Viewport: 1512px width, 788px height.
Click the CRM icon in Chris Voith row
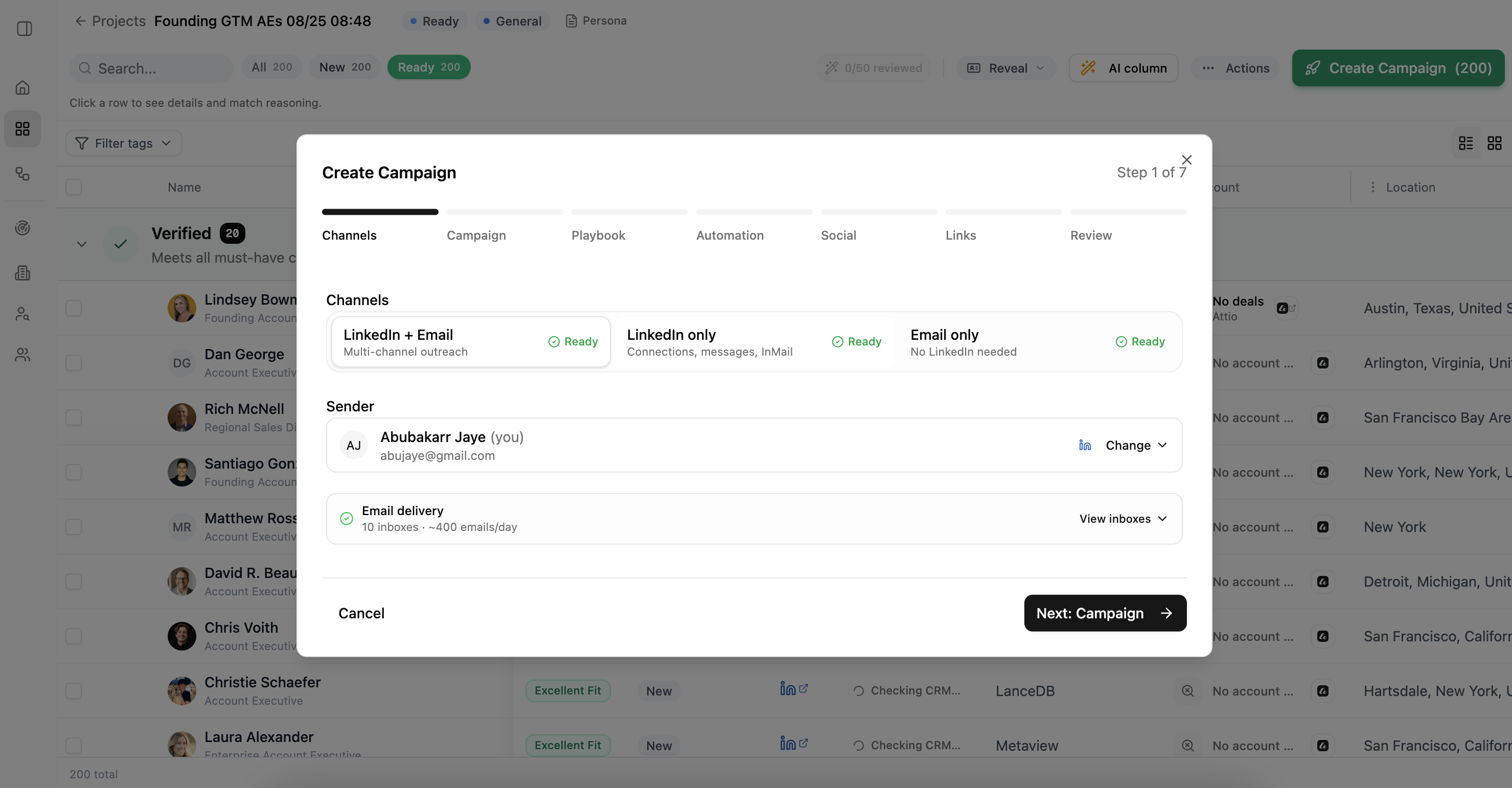point(1322,637)
